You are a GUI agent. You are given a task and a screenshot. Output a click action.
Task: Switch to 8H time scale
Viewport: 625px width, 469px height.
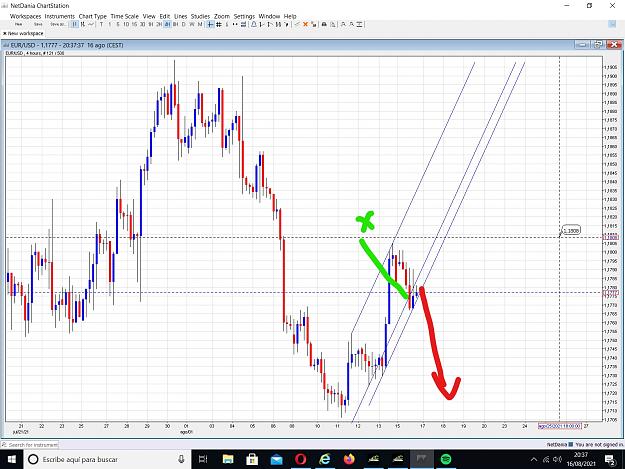pos(175,24)
